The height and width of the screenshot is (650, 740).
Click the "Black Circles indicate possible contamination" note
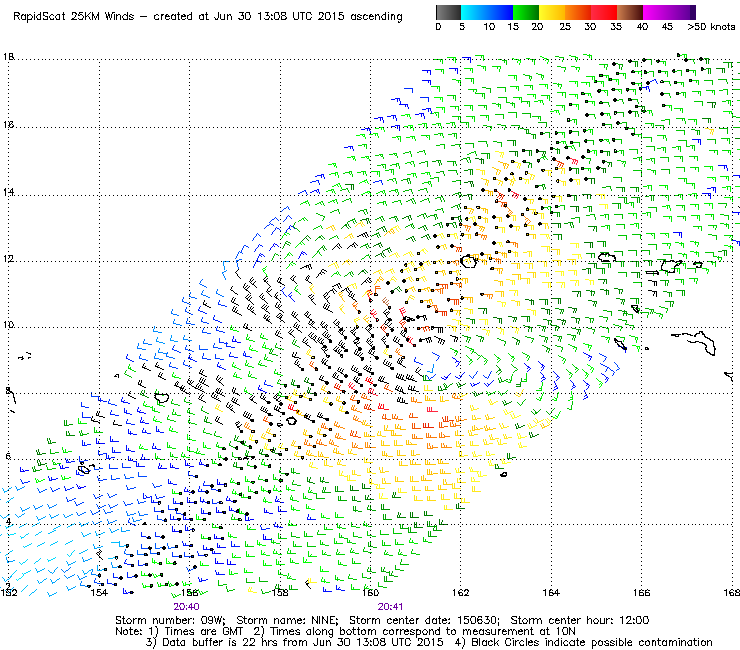[592, 642]
